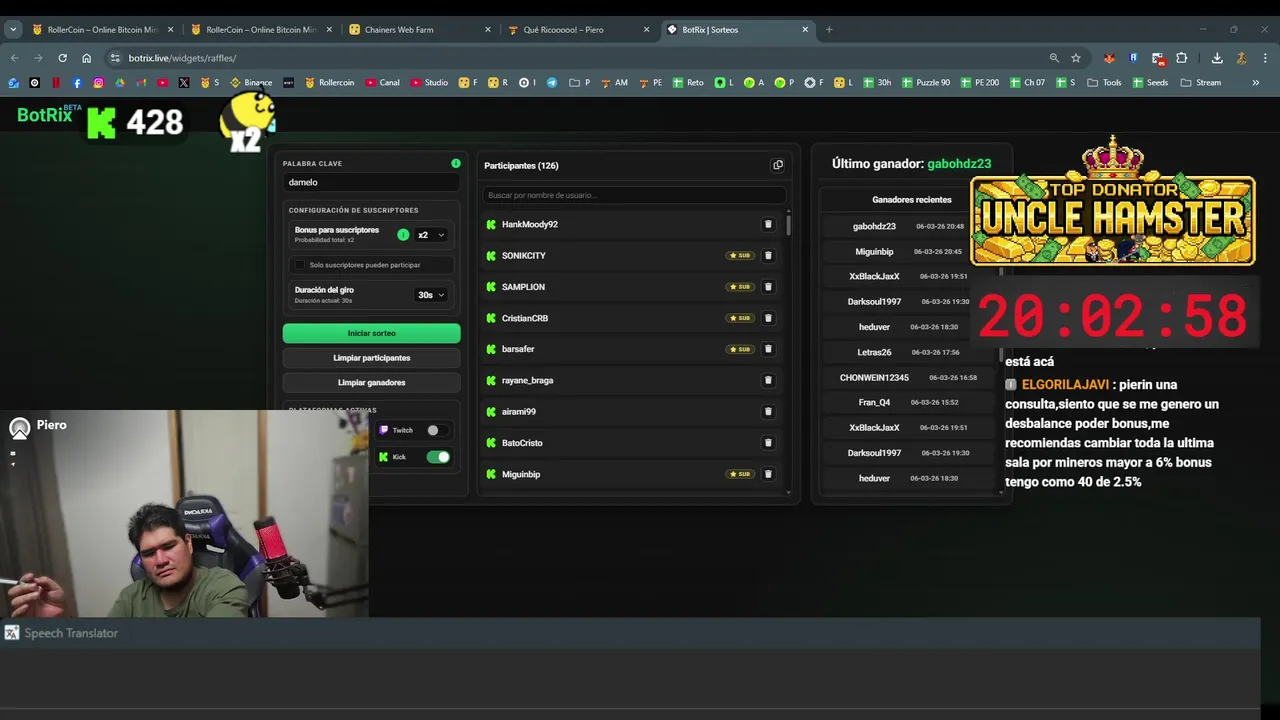
Task: Click the last winner name gabohdz23 in header
Action: pos(959,163)
